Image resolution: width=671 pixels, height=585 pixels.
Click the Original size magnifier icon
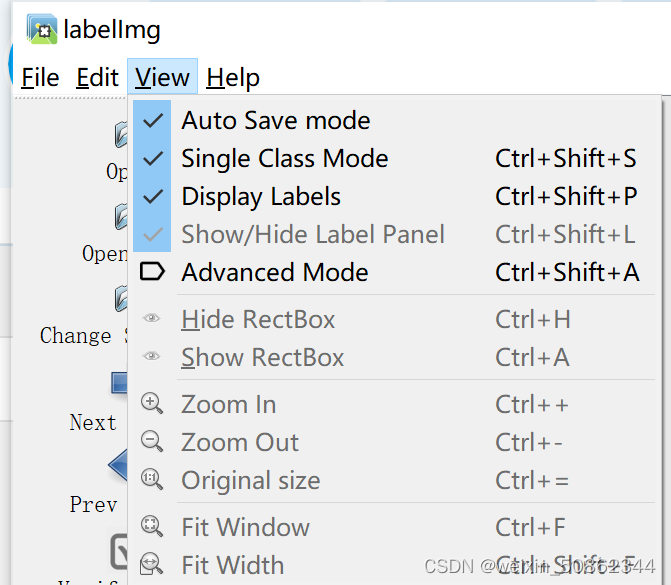tap(152, 480)
